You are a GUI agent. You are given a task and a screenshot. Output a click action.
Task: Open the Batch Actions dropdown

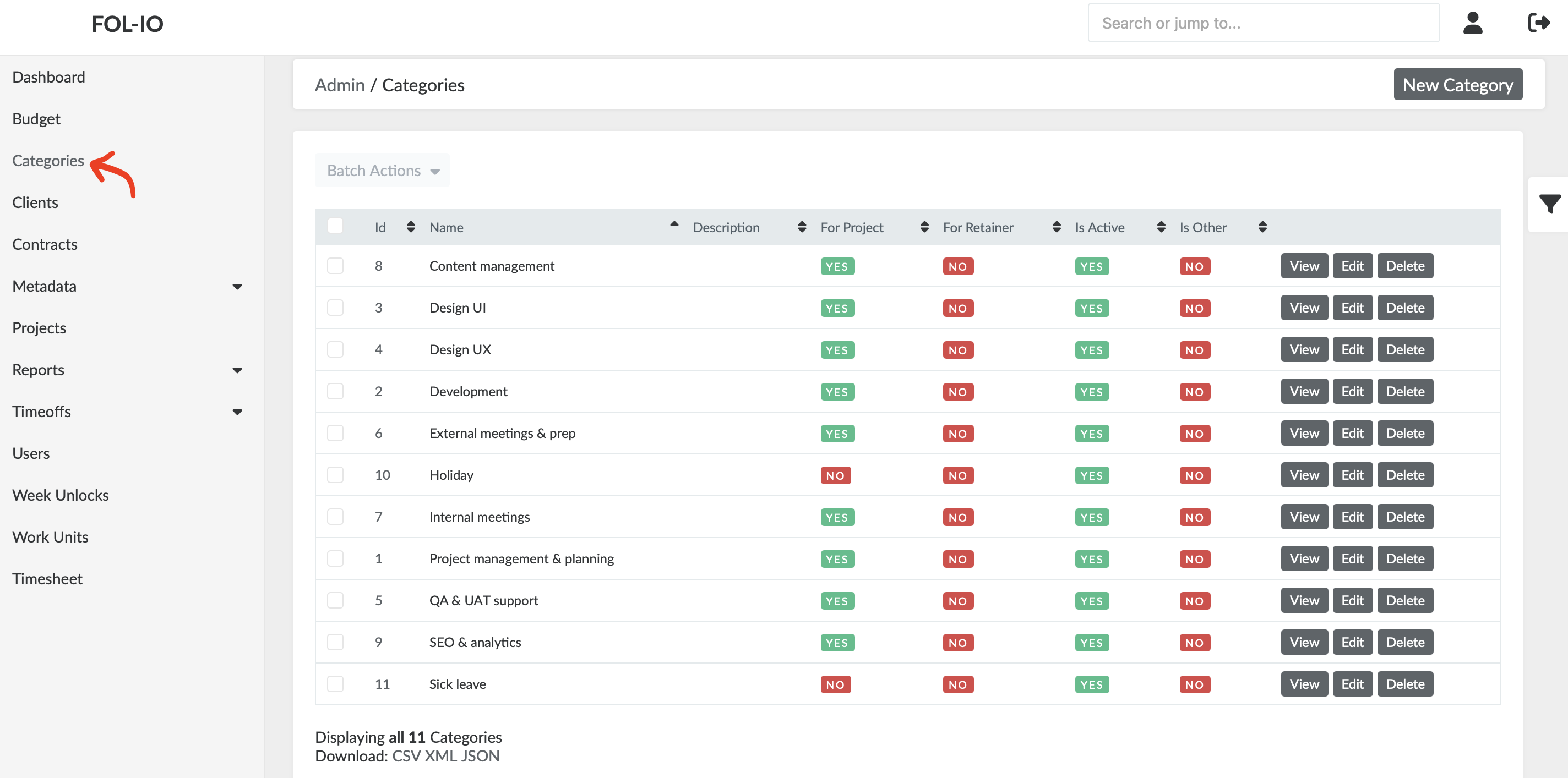click(382, 171)
